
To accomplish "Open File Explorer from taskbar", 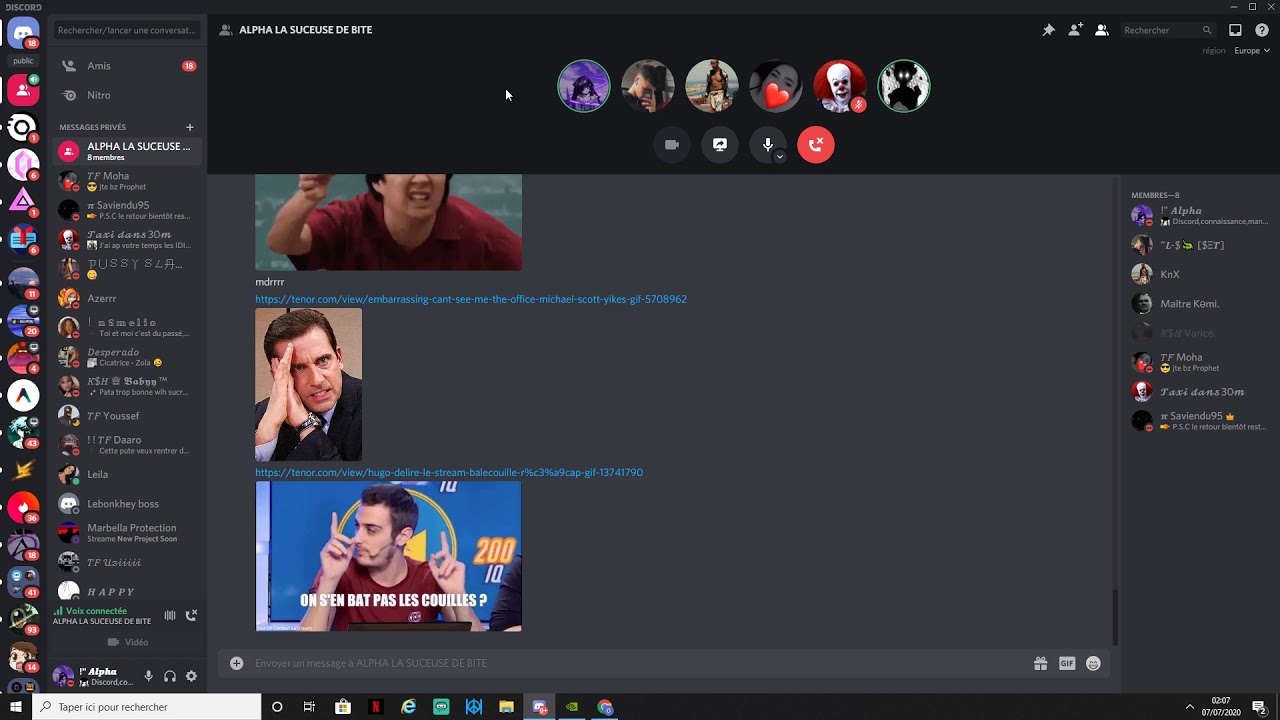I will pos(507,707).
